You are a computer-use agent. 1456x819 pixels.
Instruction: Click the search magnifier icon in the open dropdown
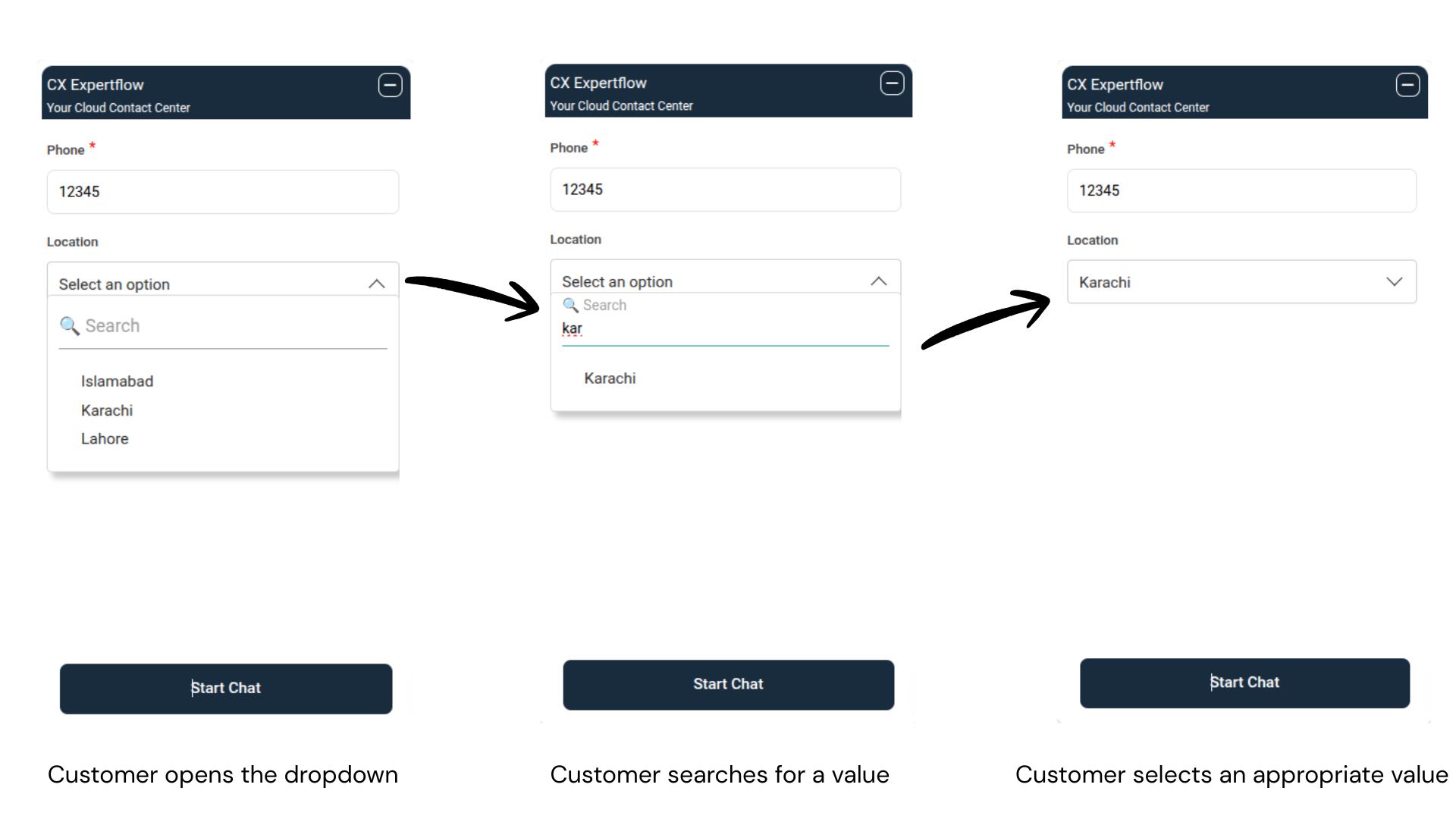70,325
